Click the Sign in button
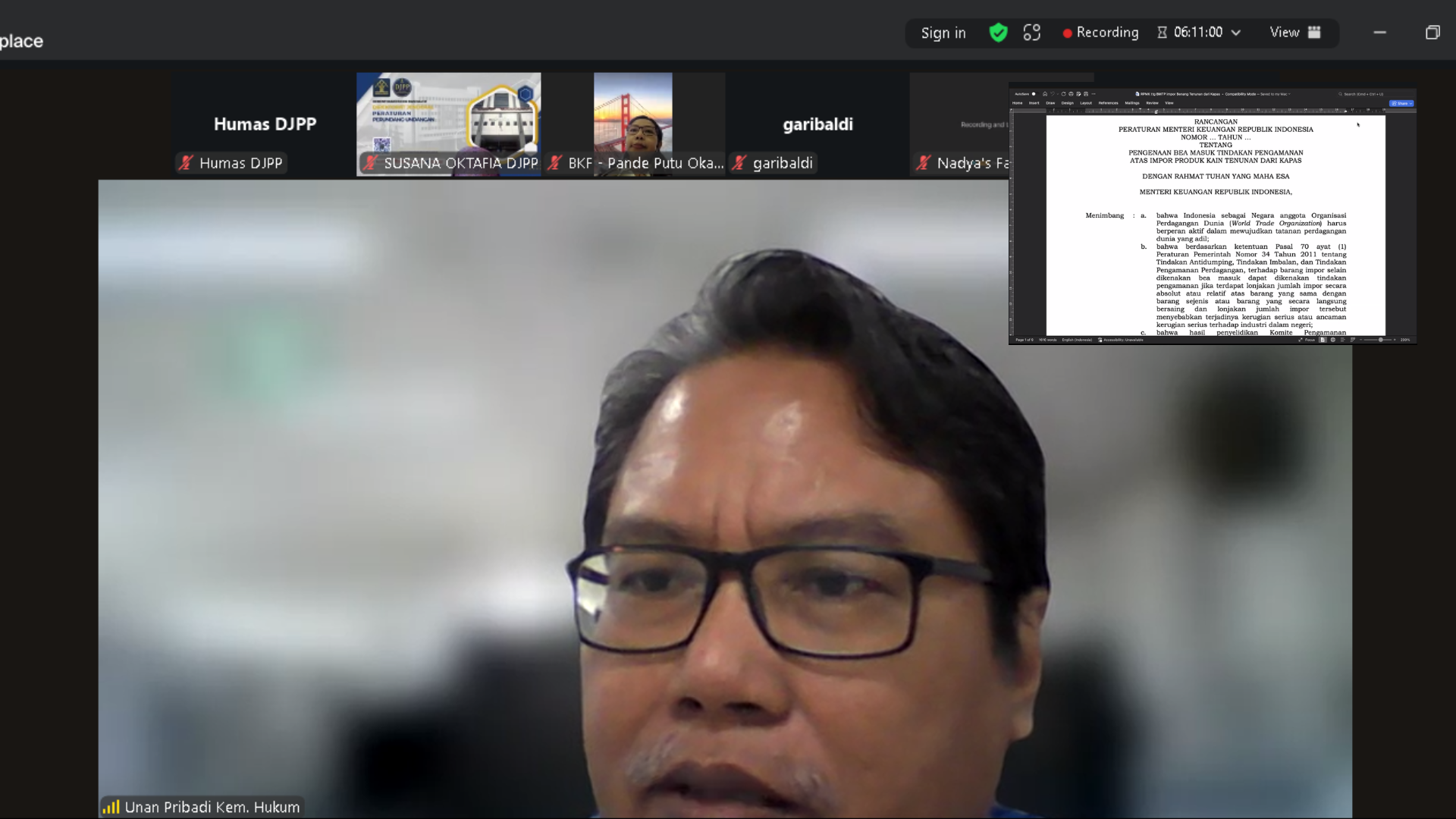Viewport: 1456px width, 819px height. [943, 33]
